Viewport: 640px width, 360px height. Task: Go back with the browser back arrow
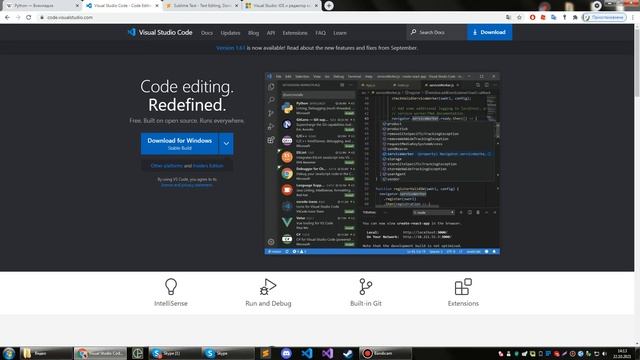pyautogui.click(x=7, y=18)
